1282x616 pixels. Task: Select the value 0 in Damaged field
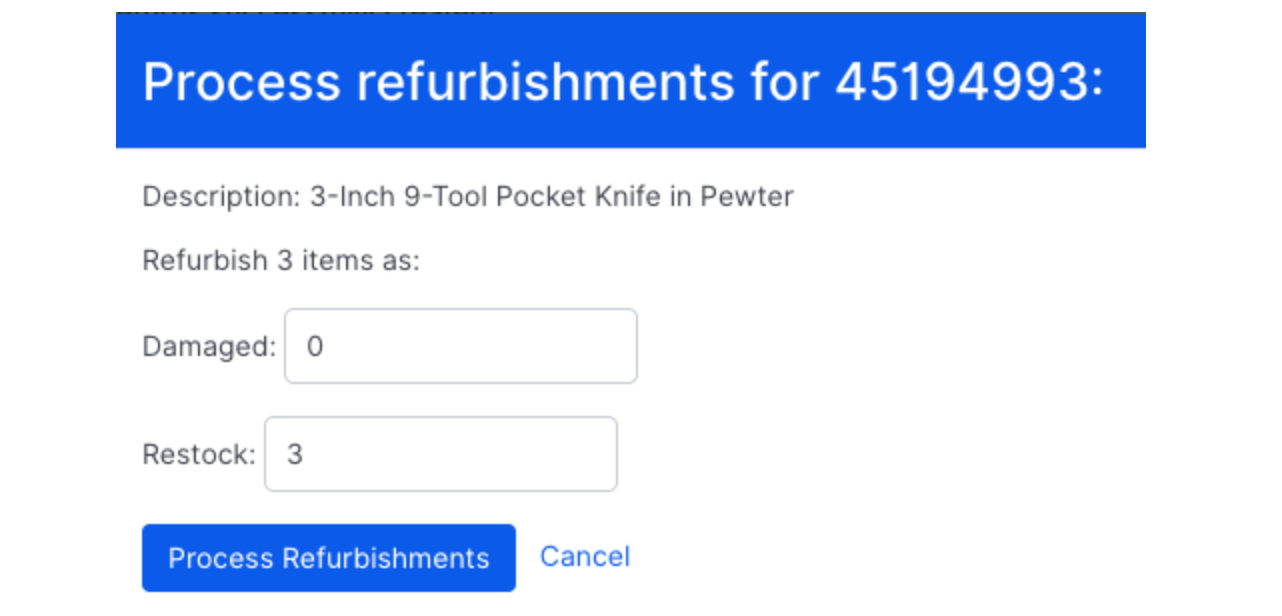[315, 344]
